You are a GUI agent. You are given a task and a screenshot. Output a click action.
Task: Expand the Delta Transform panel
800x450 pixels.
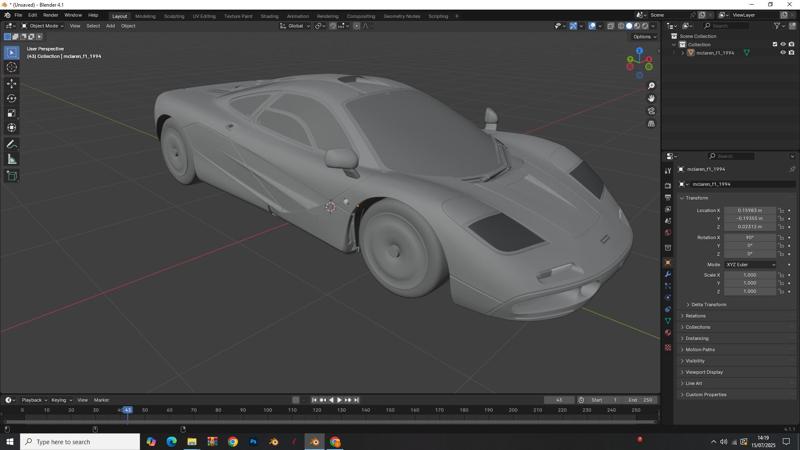point(708,304)
